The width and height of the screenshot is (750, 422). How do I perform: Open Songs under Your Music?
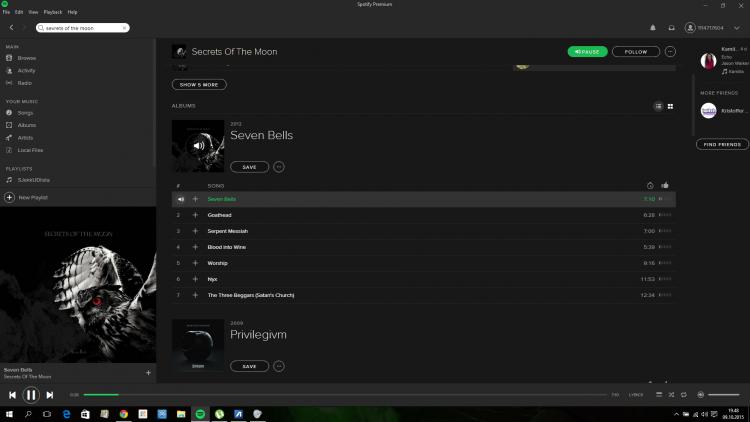25,113
